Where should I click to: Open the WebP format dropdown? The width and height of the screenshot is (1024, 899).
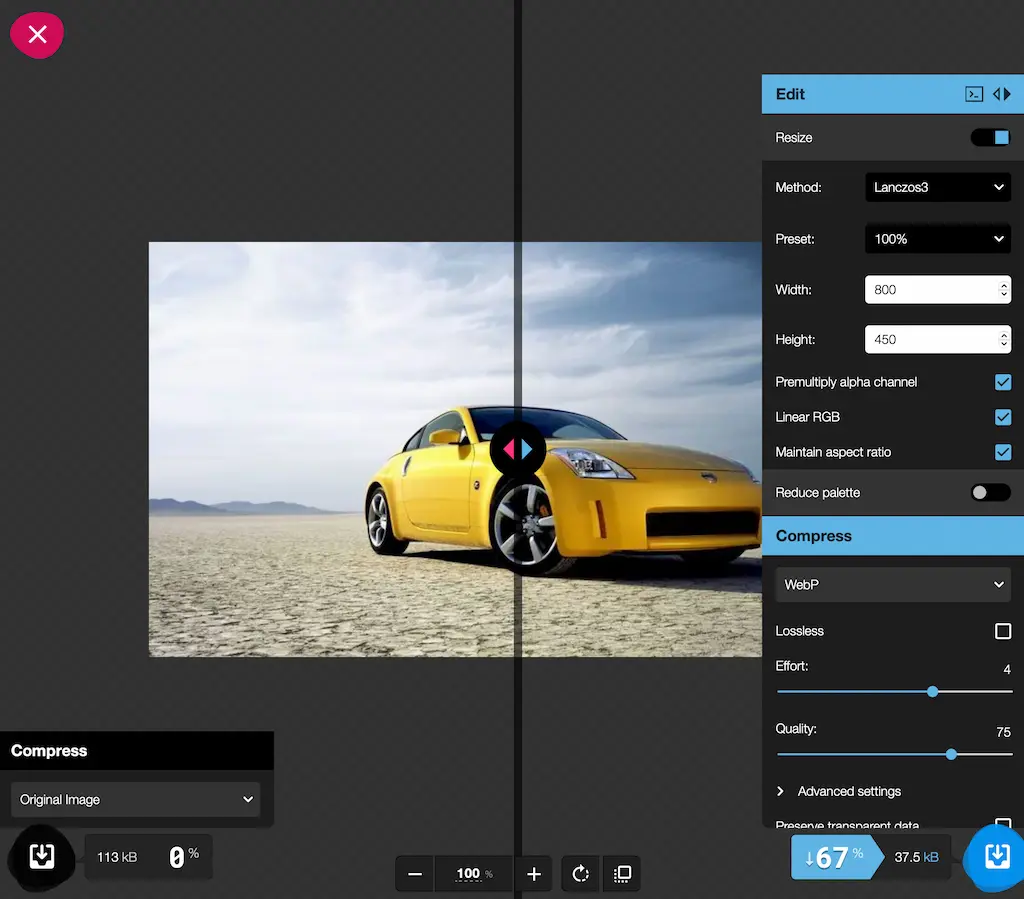(893, 585)
